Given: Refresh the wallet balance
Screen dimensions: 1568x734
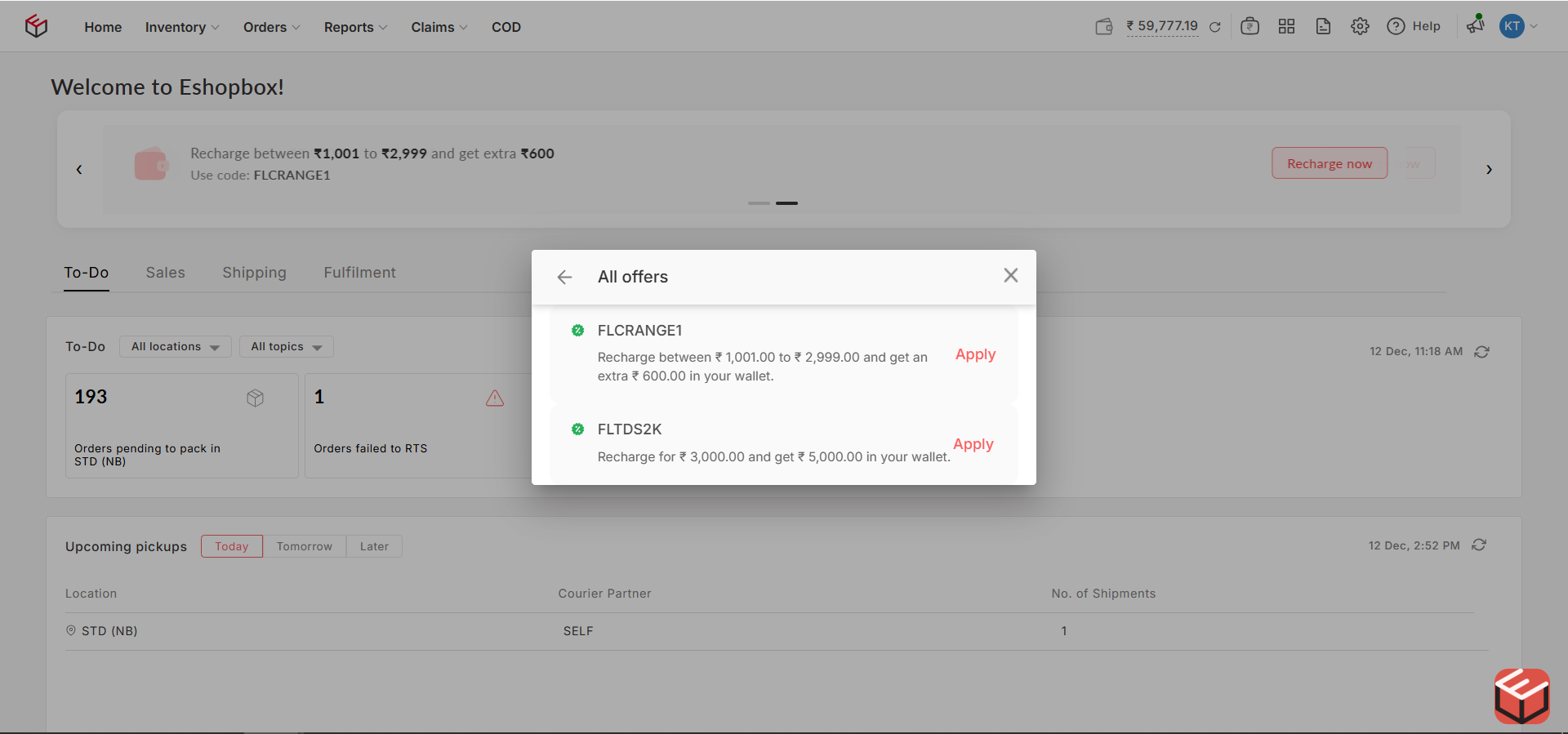Looking at the screenshot, I should point(1214,27).
